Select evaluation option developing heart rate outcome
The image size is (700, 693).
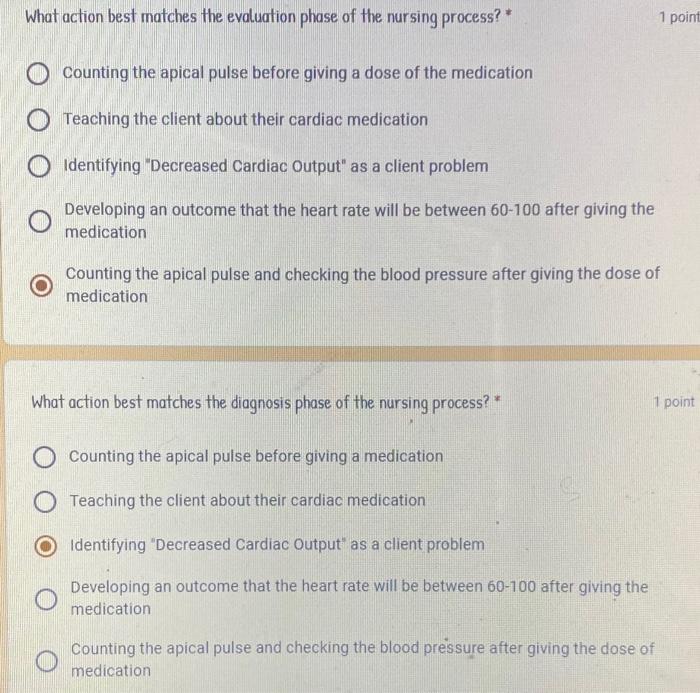point(40,221)
